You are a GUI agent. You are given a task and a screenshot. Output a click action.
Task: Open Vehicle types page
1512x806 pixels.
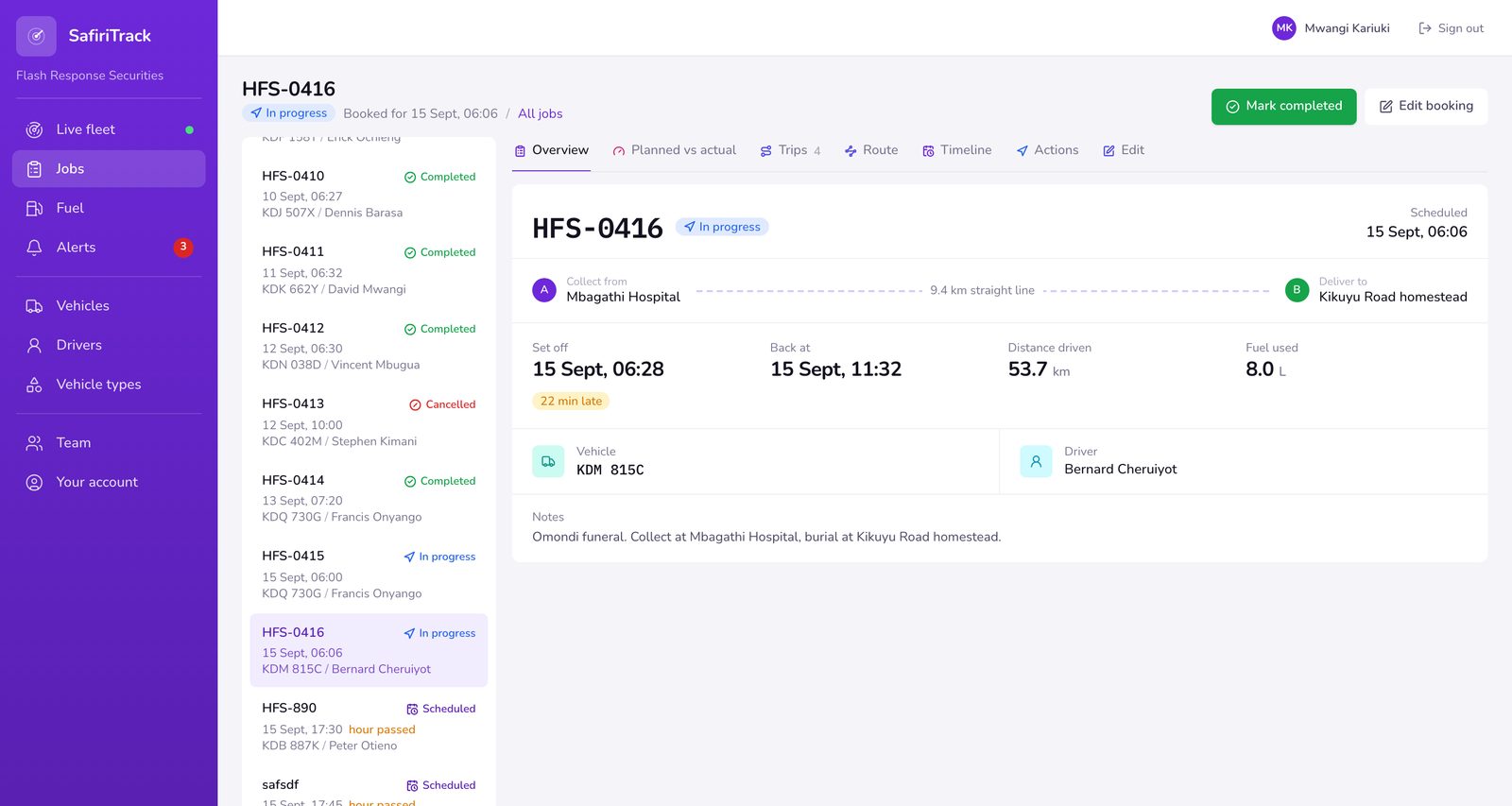pyautogui.click(x=109, y=385)
